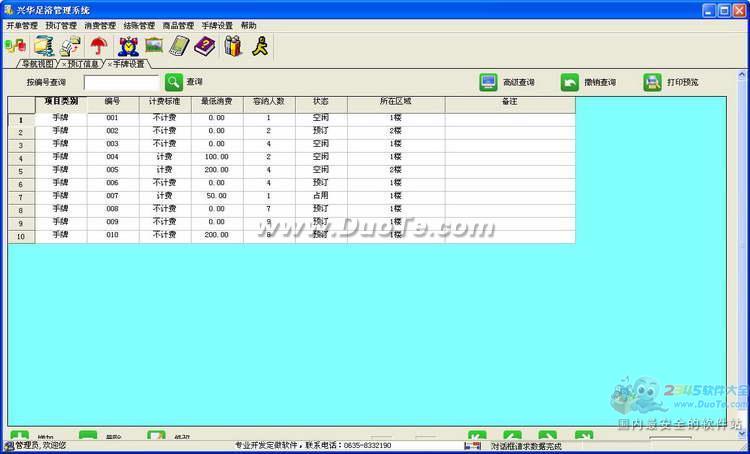Click the 容纳人数 column header
The height and width of the screenshot is (454, 750).
tap(269, 104)
